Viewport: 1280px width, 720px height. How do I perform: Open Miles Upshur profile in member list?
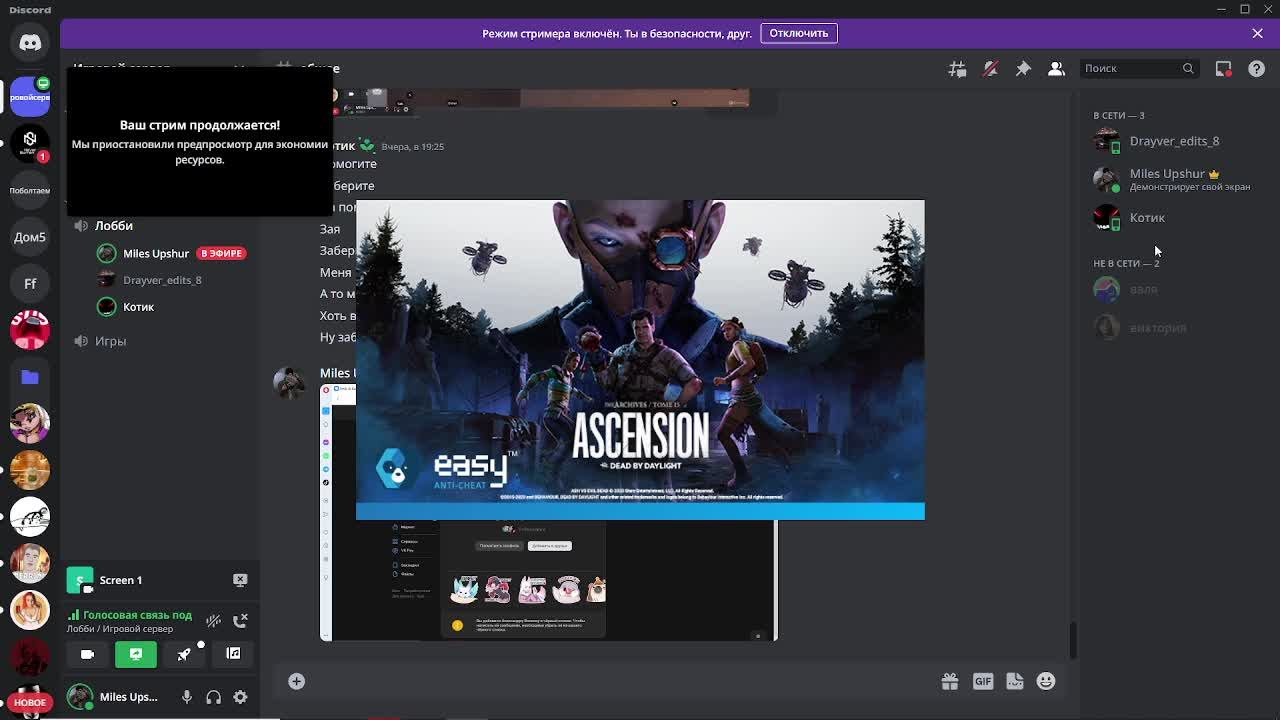coord(1173,179)
